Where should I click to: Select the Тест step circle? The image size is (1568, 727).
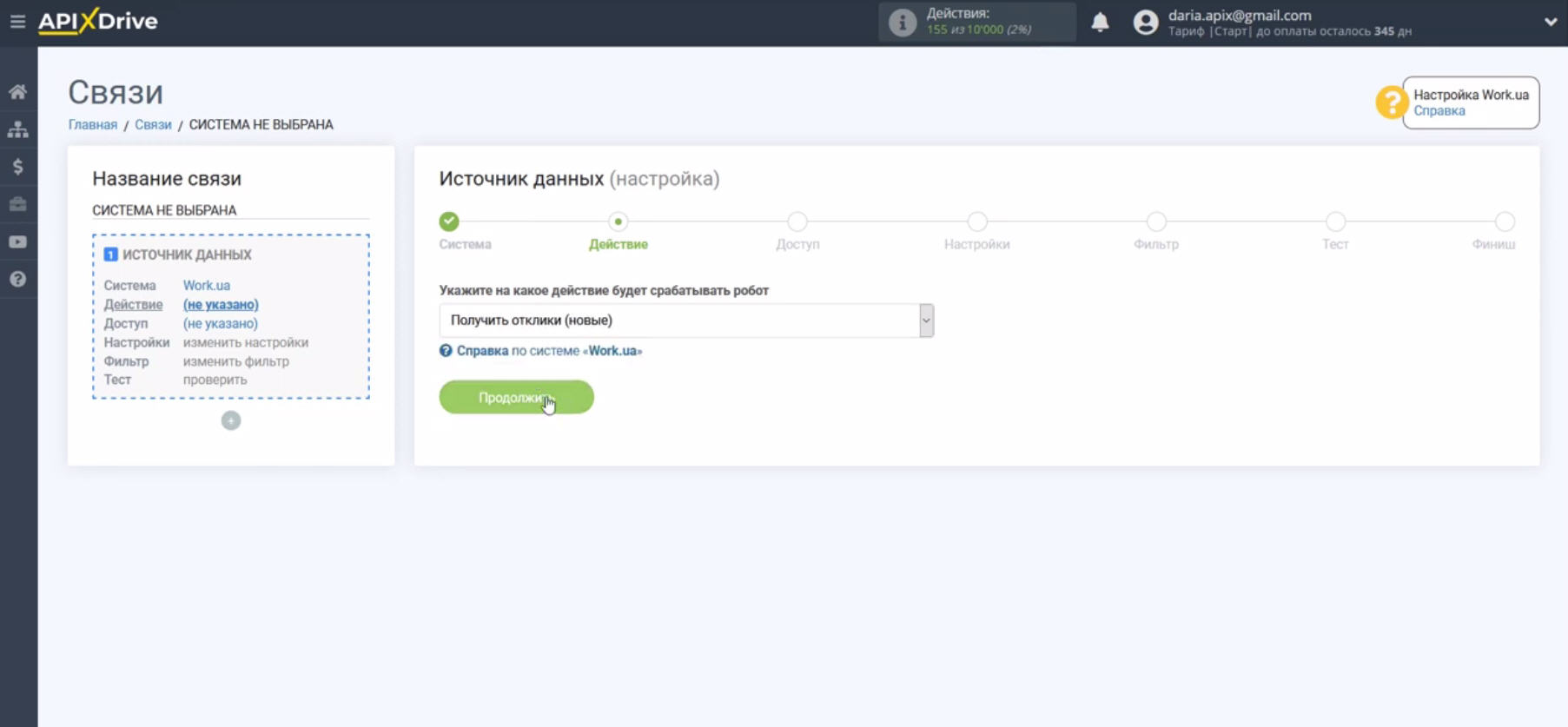coord(1335,221)
